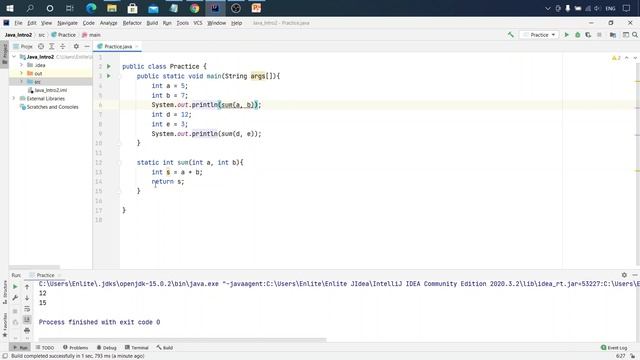Open the VCS menu
Screen dimensions: 640x360
coord(198,23)
